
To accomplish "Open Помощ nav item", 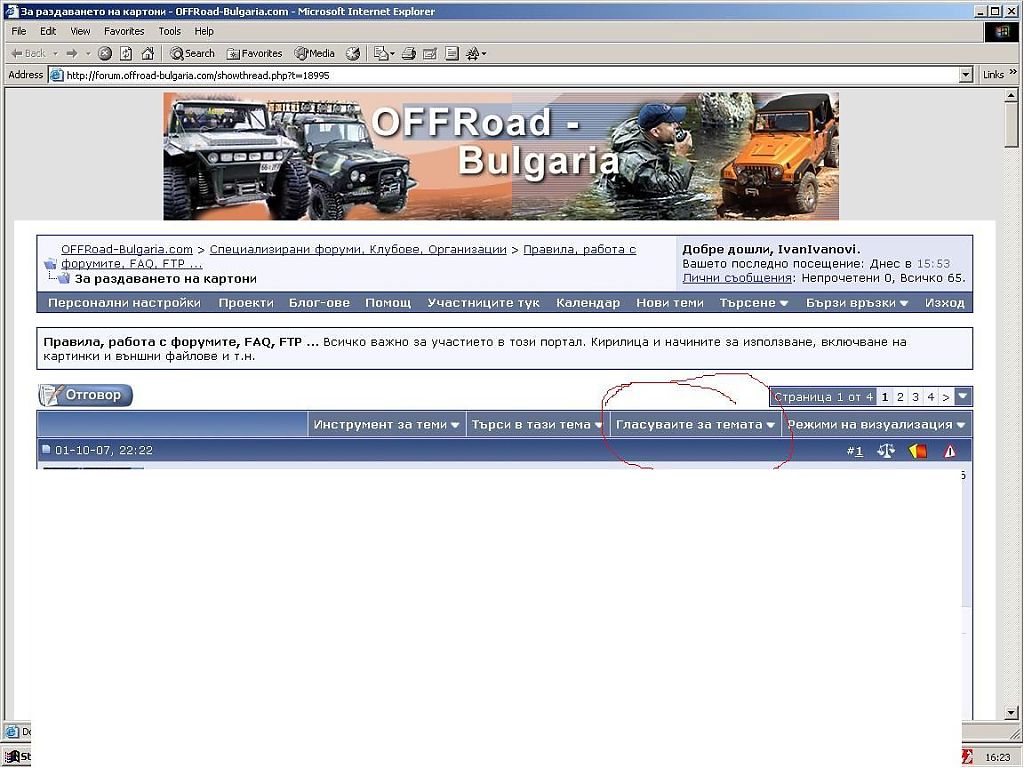I will pyautogui.click(x=388, y=303).
